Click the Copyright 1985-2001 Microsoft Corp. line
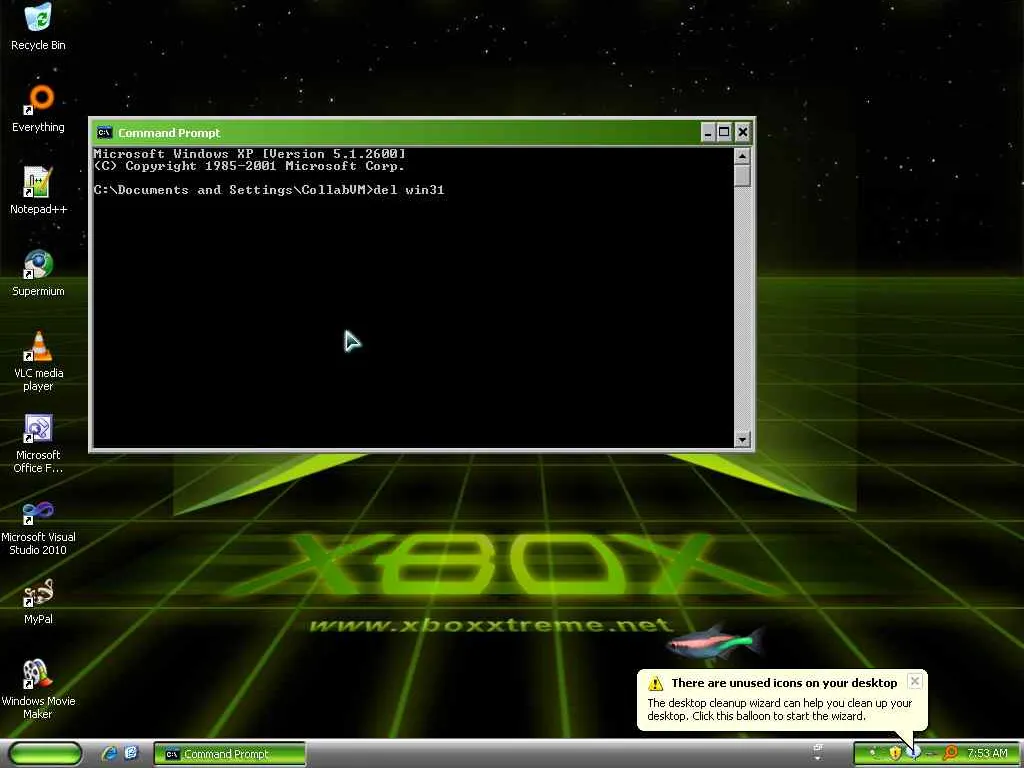The height and width of the screenshot is (768, 1024). pyautogui.click(x=249, y=166)
